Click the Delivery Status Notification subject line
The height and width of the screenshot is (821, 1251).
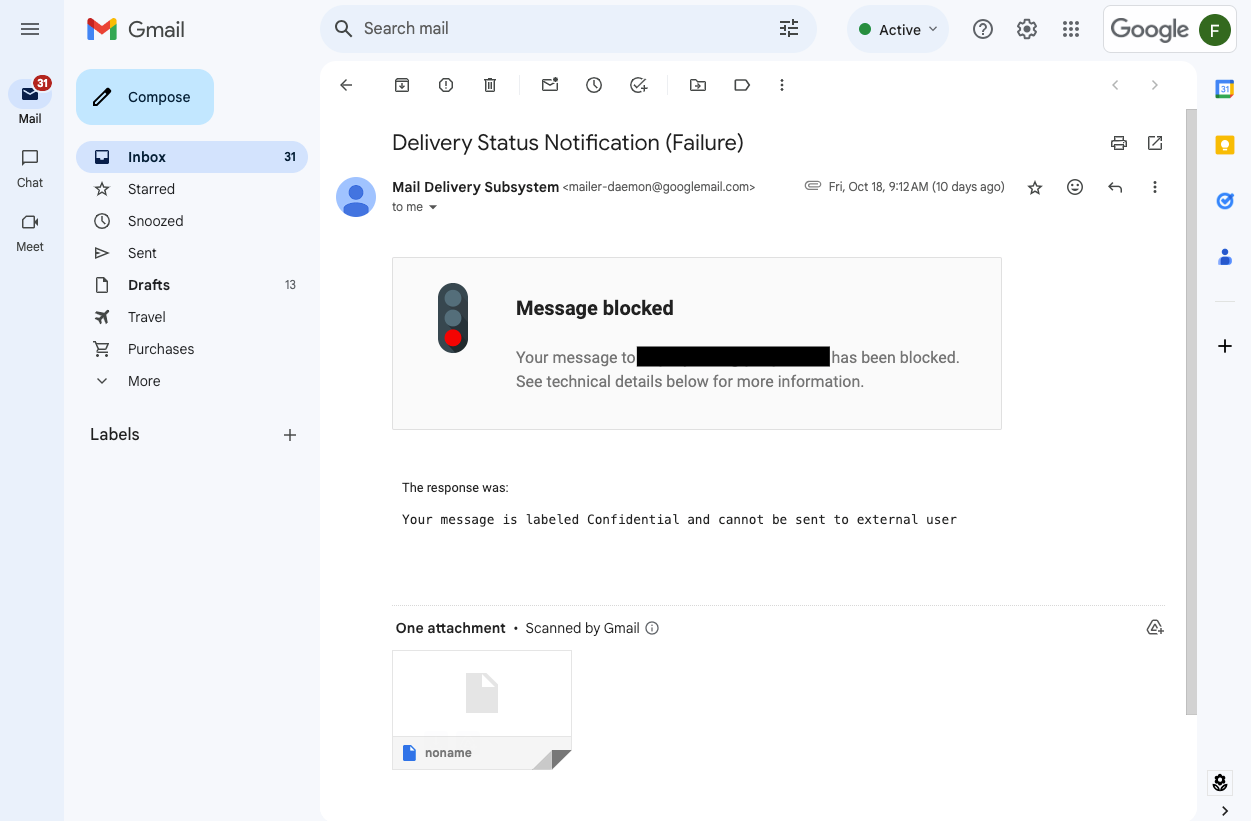coord(568,143)
